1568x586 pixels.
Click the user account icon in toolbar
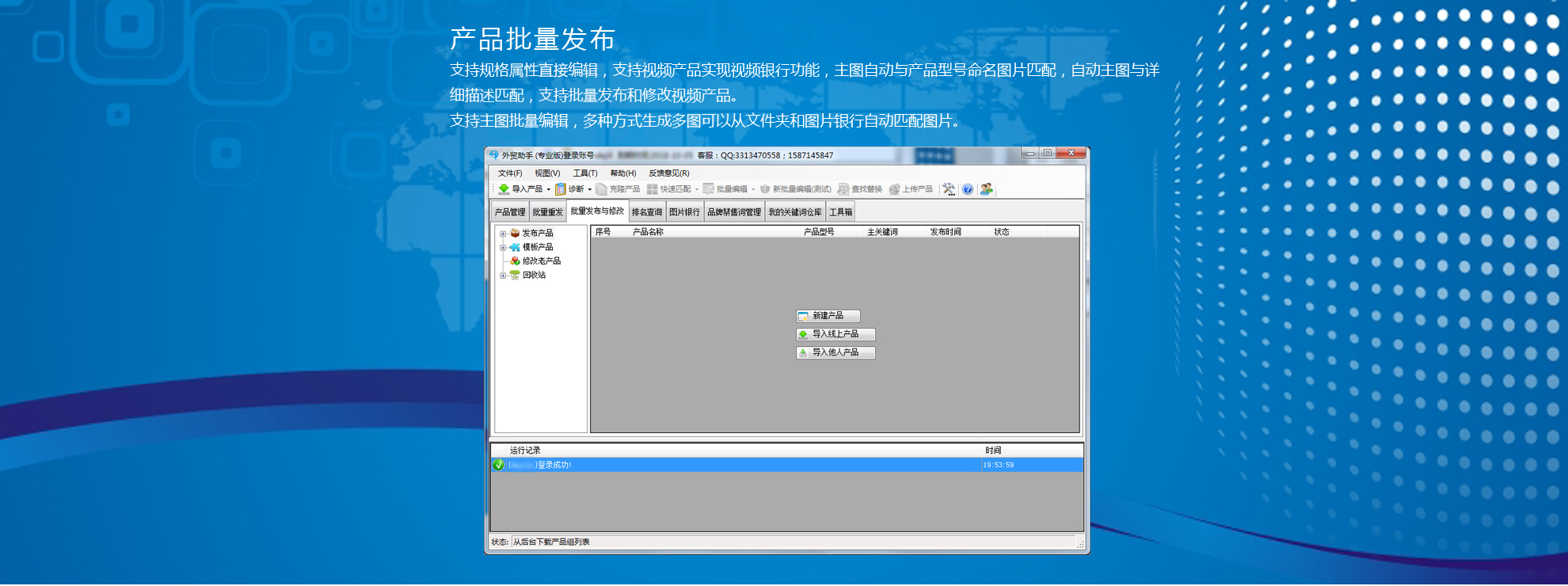click(987, 189)
